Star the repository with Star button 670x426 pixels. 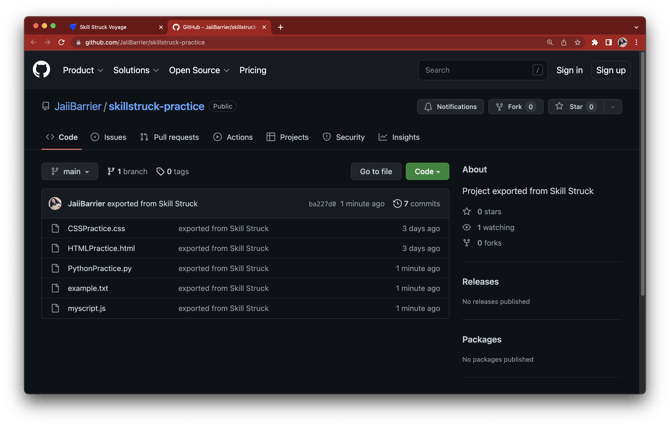(576, 107)
